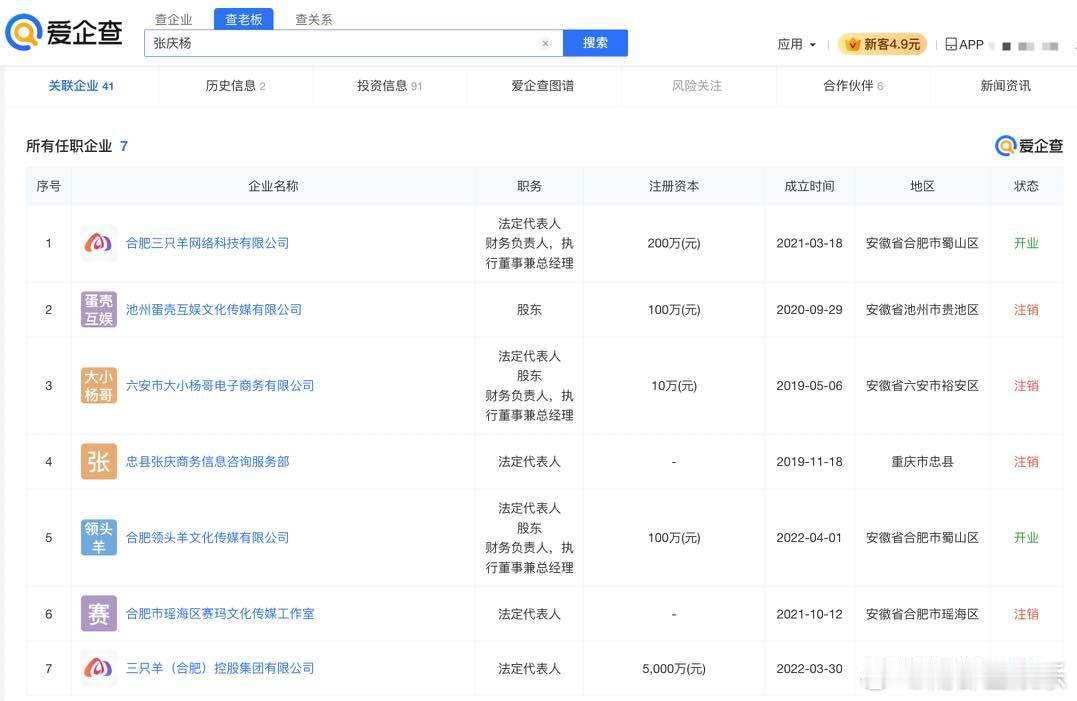Open the 领头羊 company logo
The width and height of the screenshot is (1077, 701).
click(98, 538)
